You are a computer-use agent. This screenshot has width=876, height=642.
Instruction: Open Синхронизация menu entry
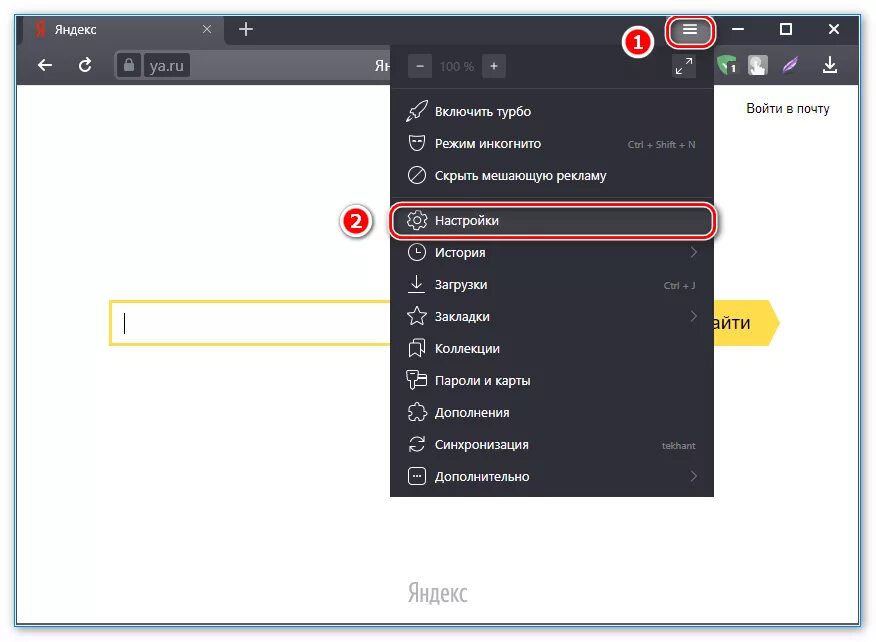(552, 445)
